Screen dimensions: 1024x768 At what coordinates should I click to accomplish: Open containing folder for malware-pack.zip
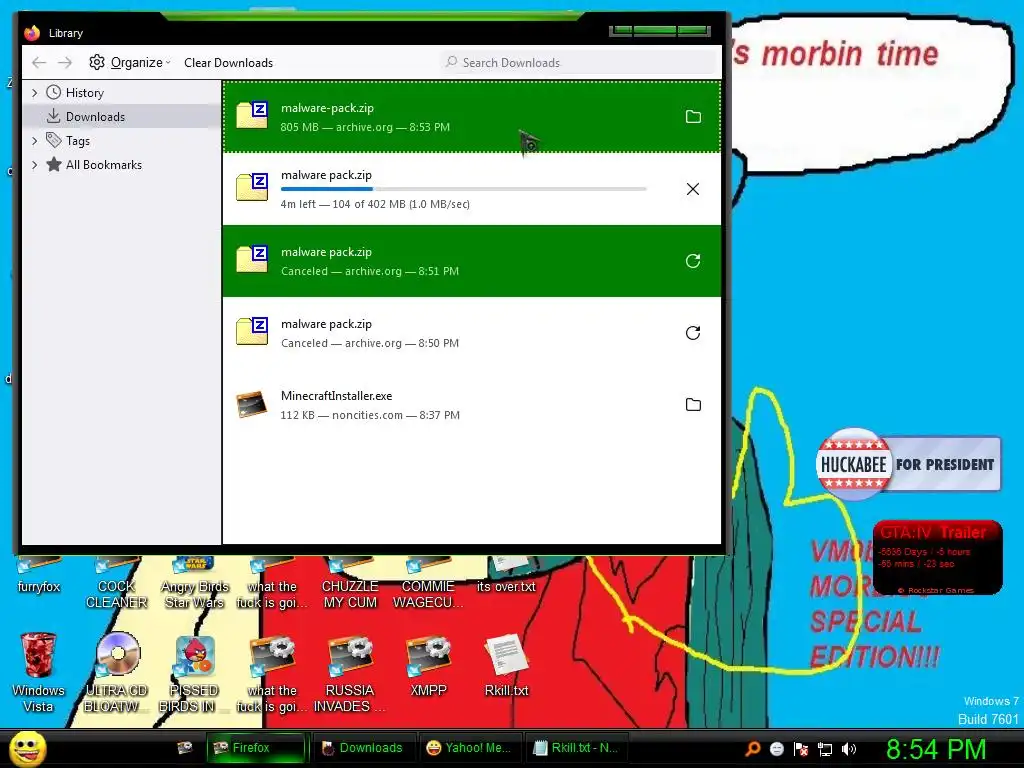pyautogui.click(x=693, y=117)
